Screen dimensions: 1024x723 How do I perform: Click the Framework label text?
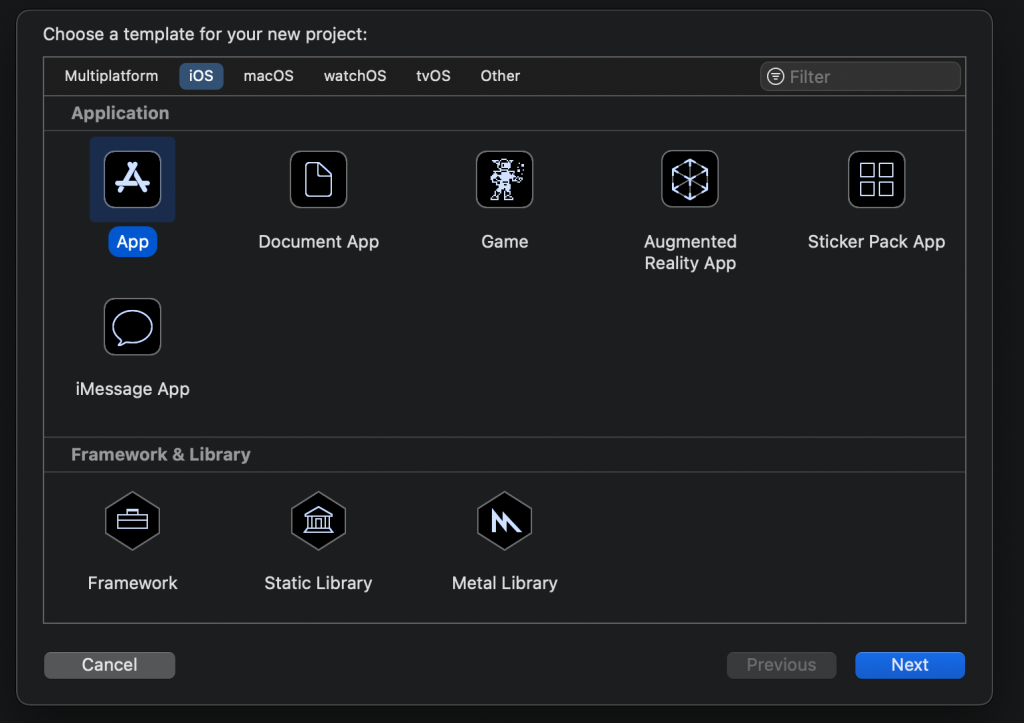[x=133, y=583]
